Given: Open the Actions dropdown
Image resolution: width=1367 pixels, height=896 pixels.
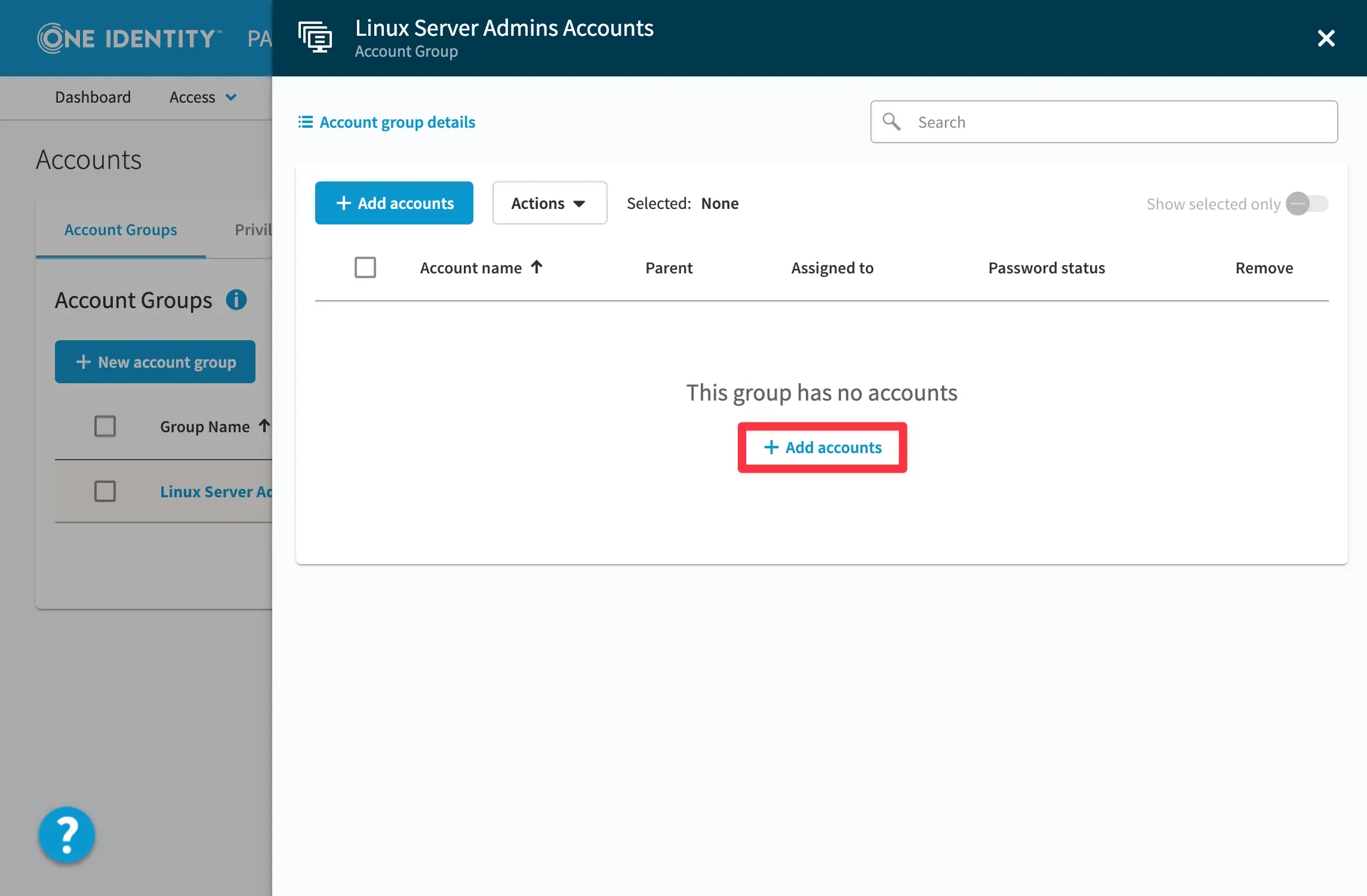Looking at the screenshot, I should point(549,203).
